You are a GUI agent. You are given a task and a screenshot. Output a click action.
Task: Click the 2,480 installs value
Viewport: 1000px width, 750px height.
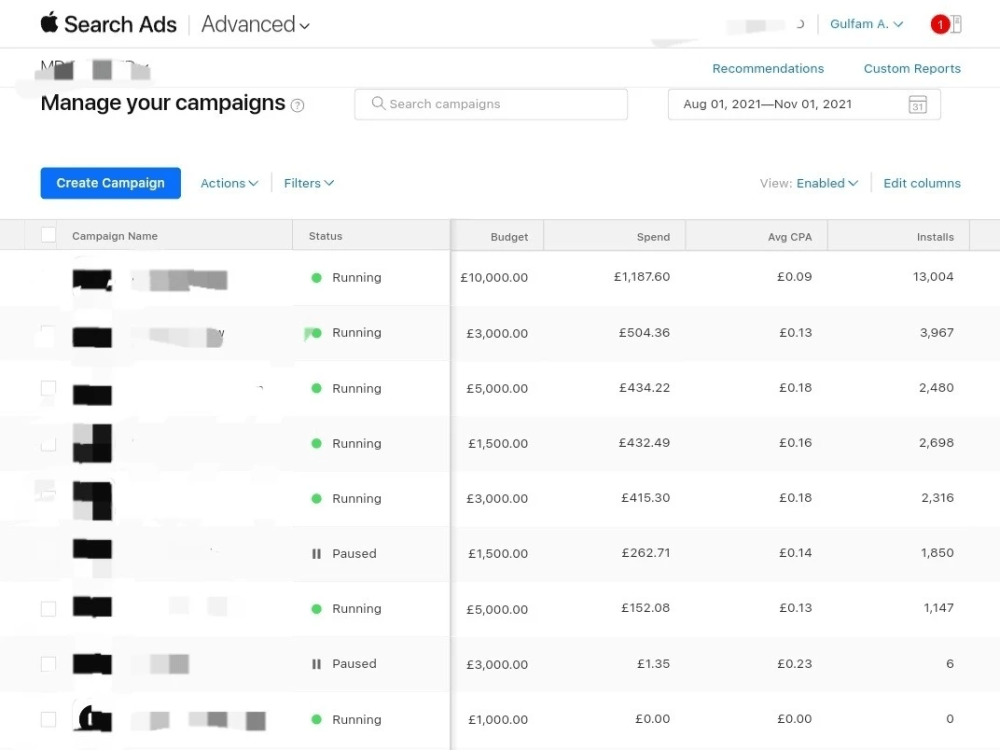coord(936,388)
